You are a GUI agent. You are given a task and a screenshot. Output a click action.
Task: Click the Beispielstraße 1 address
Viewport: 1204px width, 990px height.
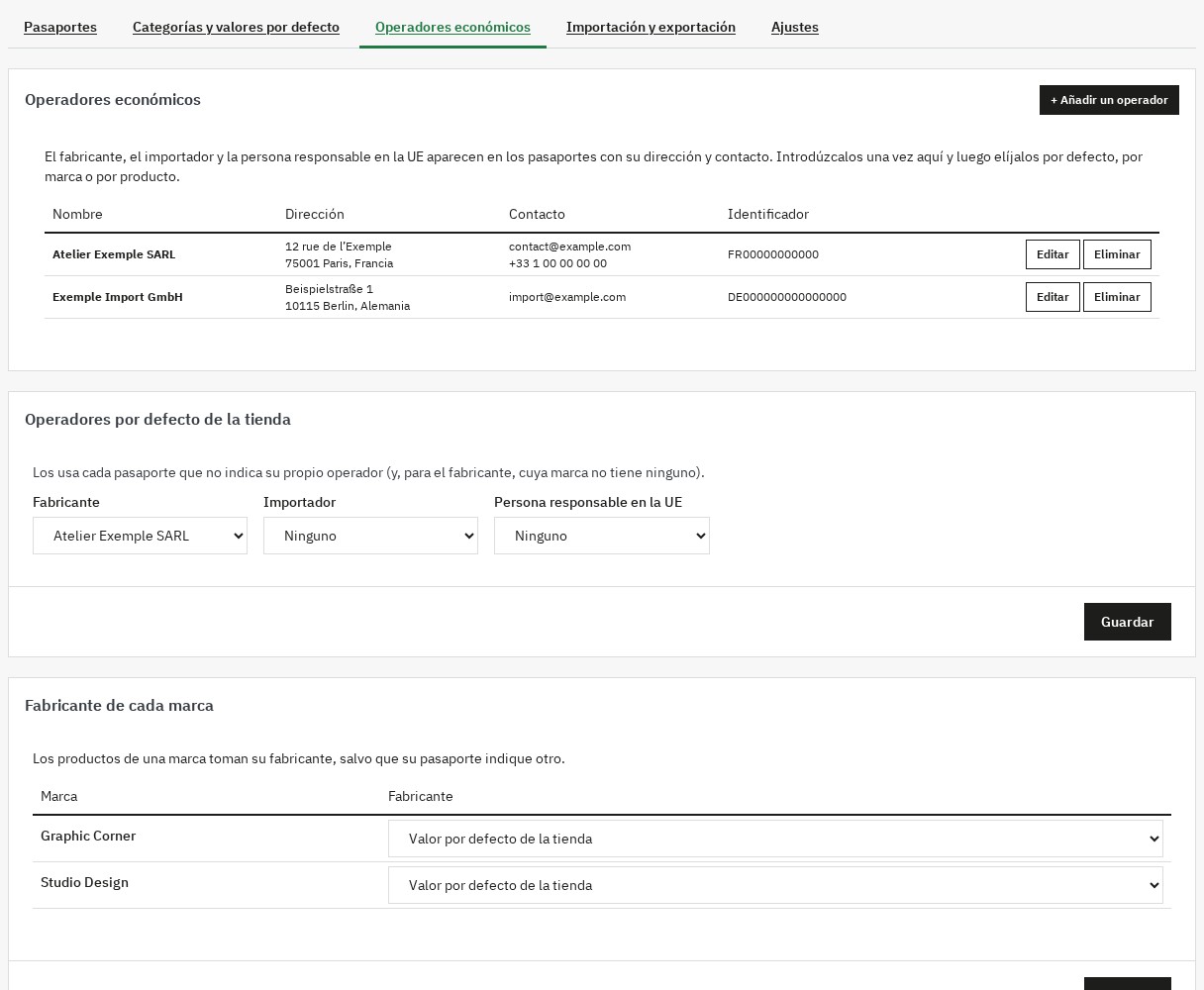point(330,289)
